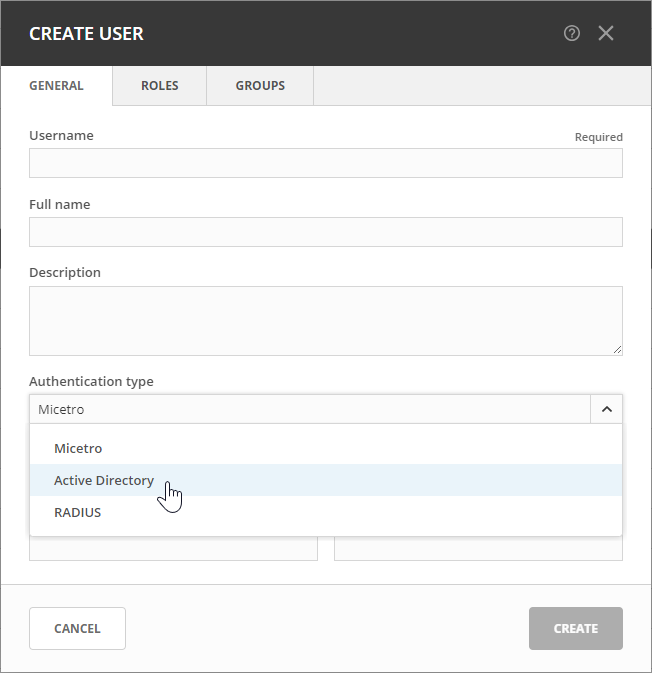Focus the Username input field
The width and height of the screenshot is (652, 673).
(325, 163)
